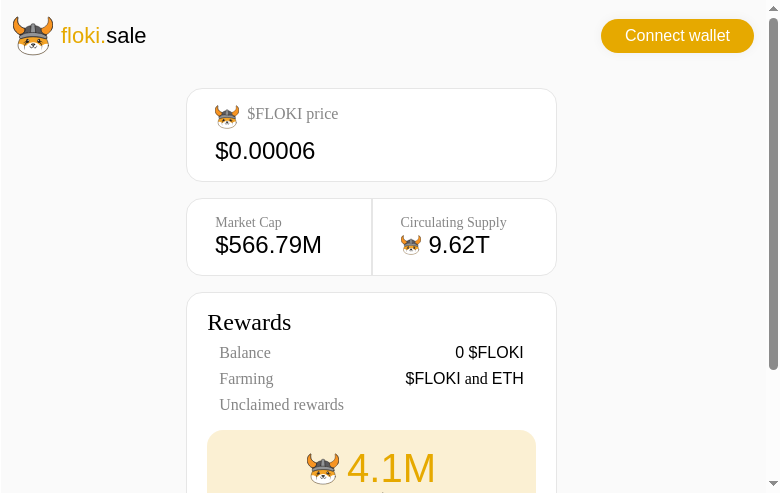
Task: Open the floki.sale home link
Action: (103, 36)
